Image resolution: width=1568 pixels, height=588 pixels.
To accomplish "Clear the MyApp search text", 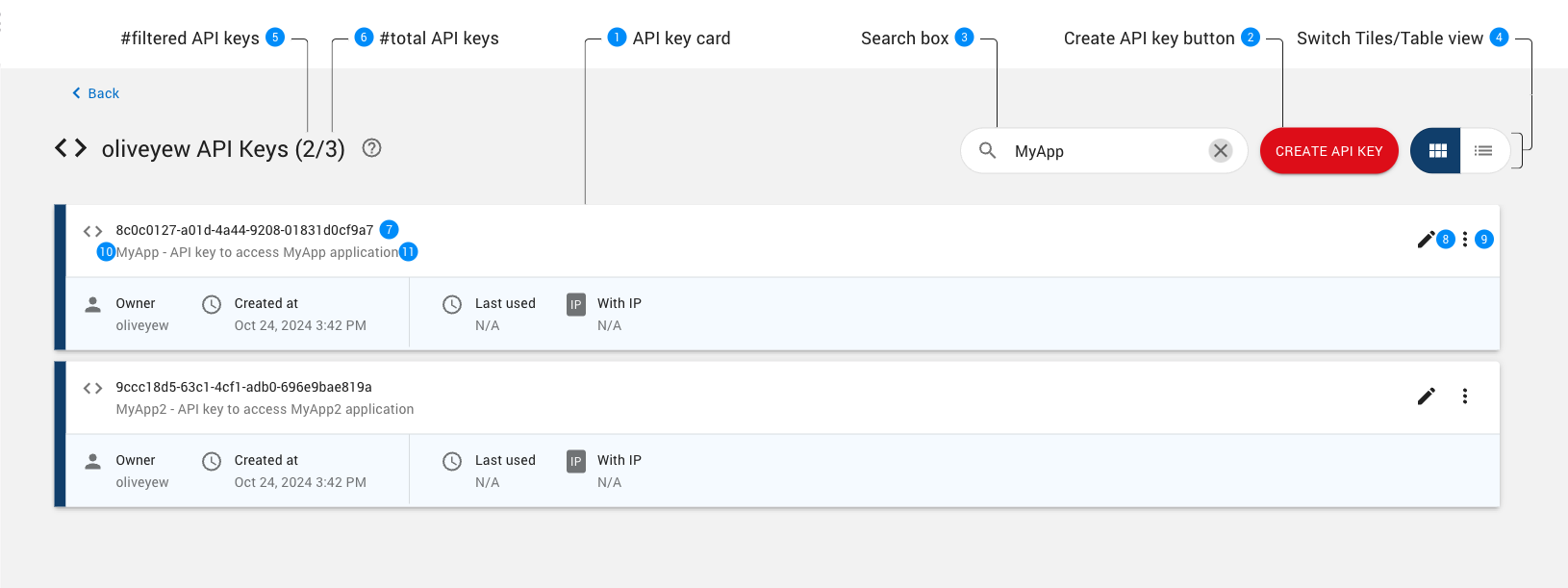I will coord(1220,151).
